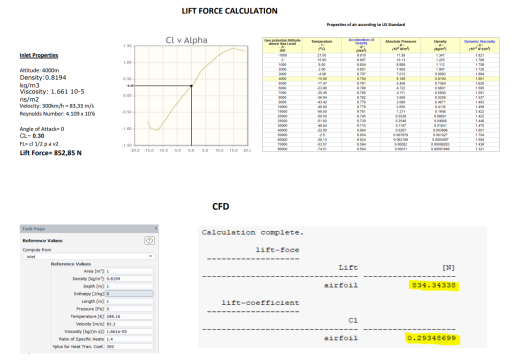Click the 'Acceleration of Gravity' column header
Screen dimensions: 516x364
pos(361,45)
